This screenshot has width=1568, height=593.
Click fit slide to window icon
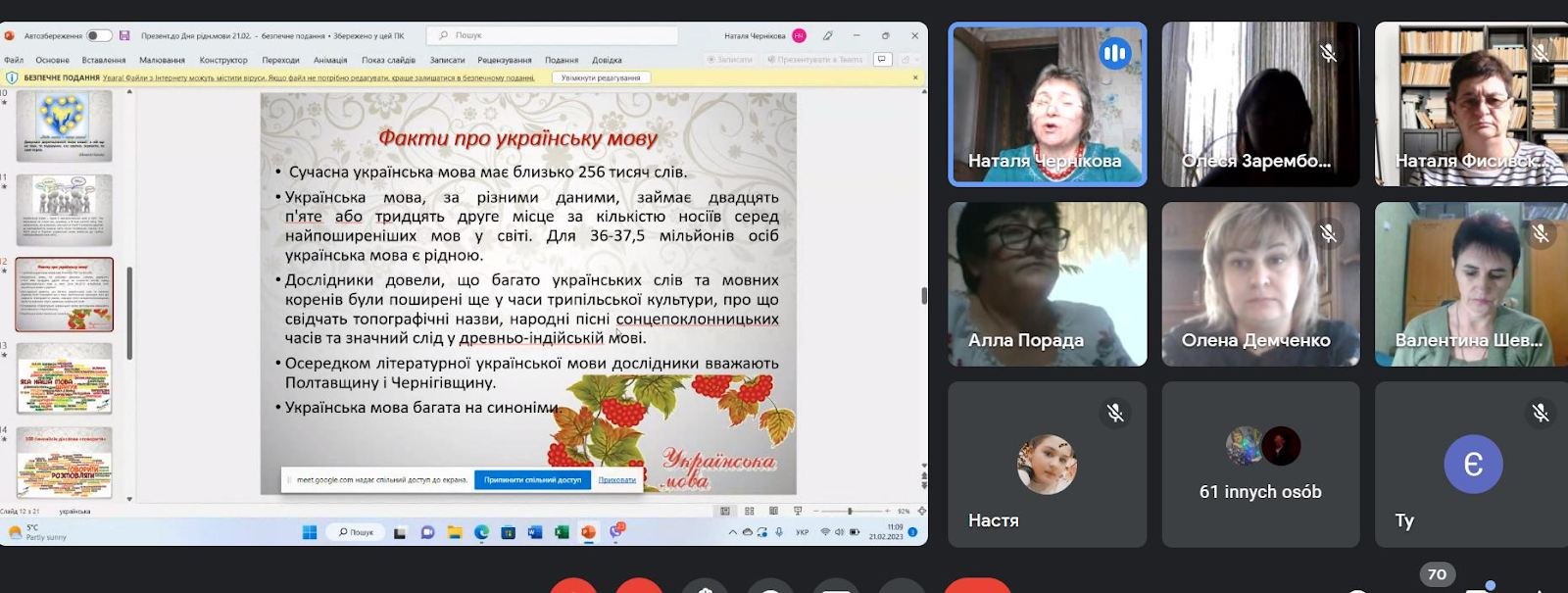[x=921, y=511]
